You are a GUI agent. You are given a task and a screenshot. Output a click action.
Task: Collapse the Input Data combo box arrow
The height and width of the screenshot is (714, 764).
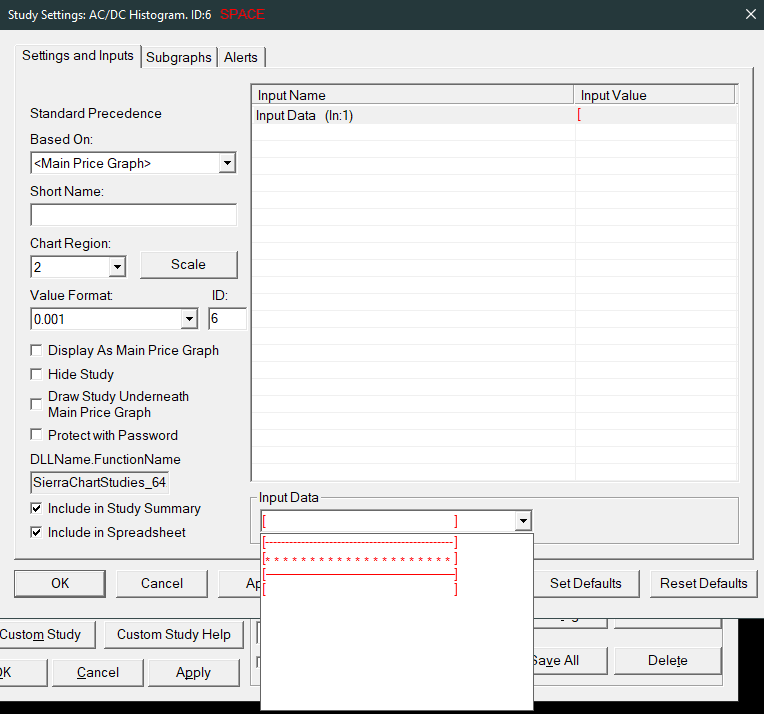click(x=522, y=521)
